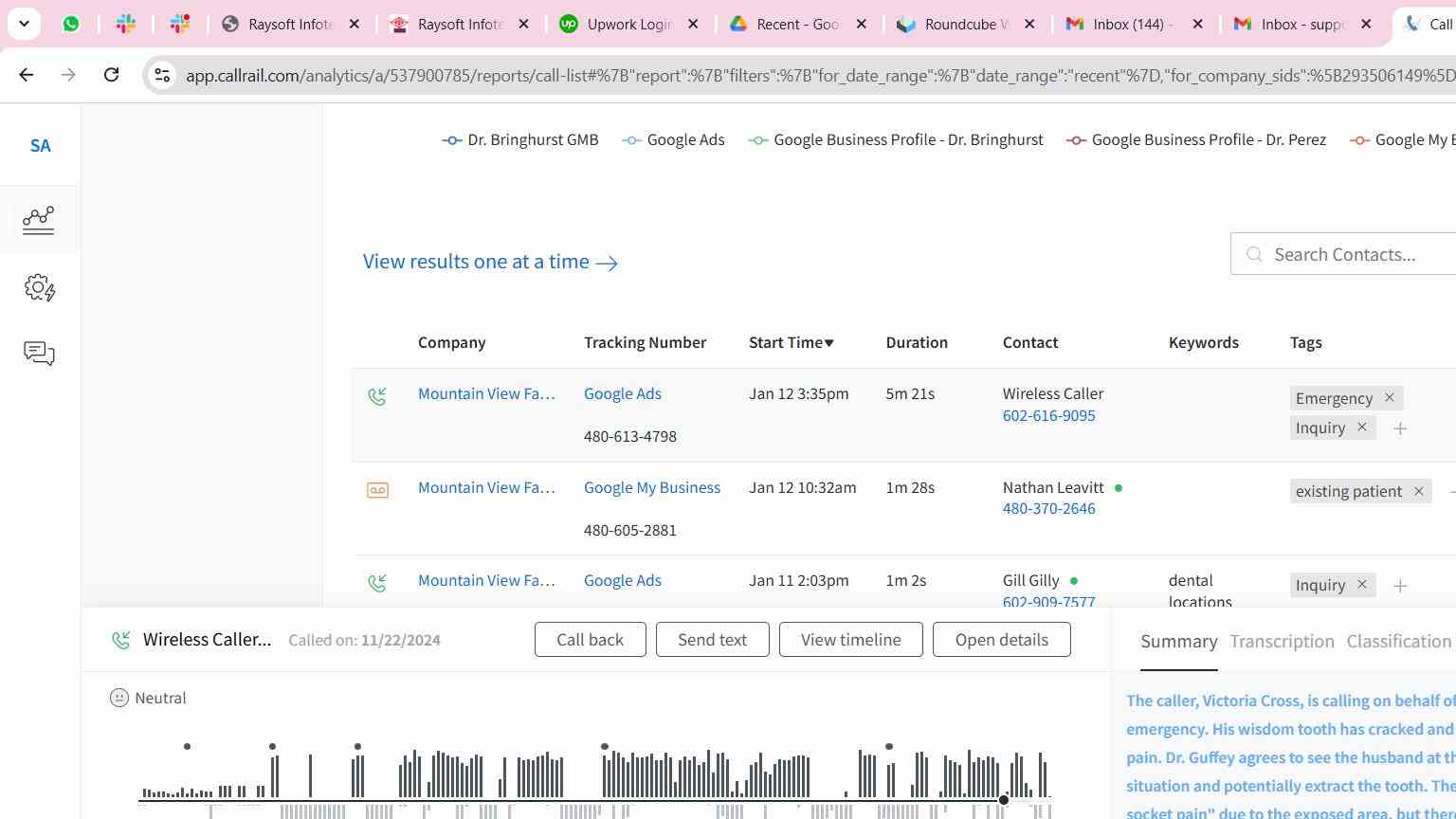Click the site info icon in address bar
This screenshot has width=1456, height=819.
[162, 75]
